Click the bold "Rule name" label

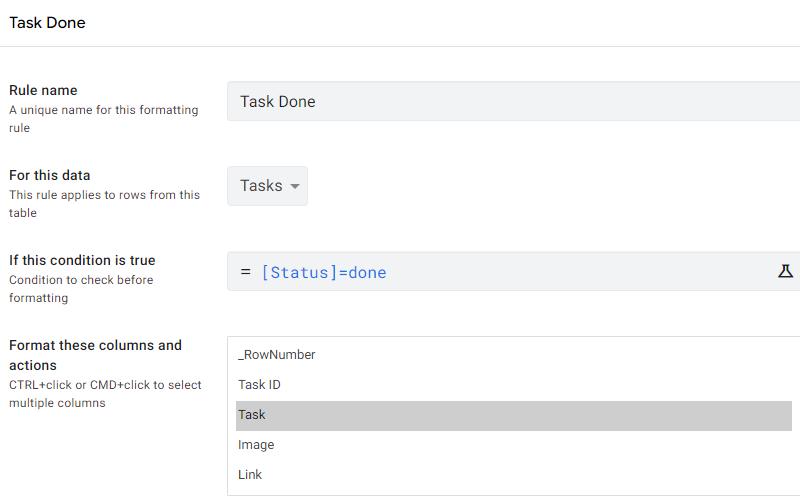43,90
